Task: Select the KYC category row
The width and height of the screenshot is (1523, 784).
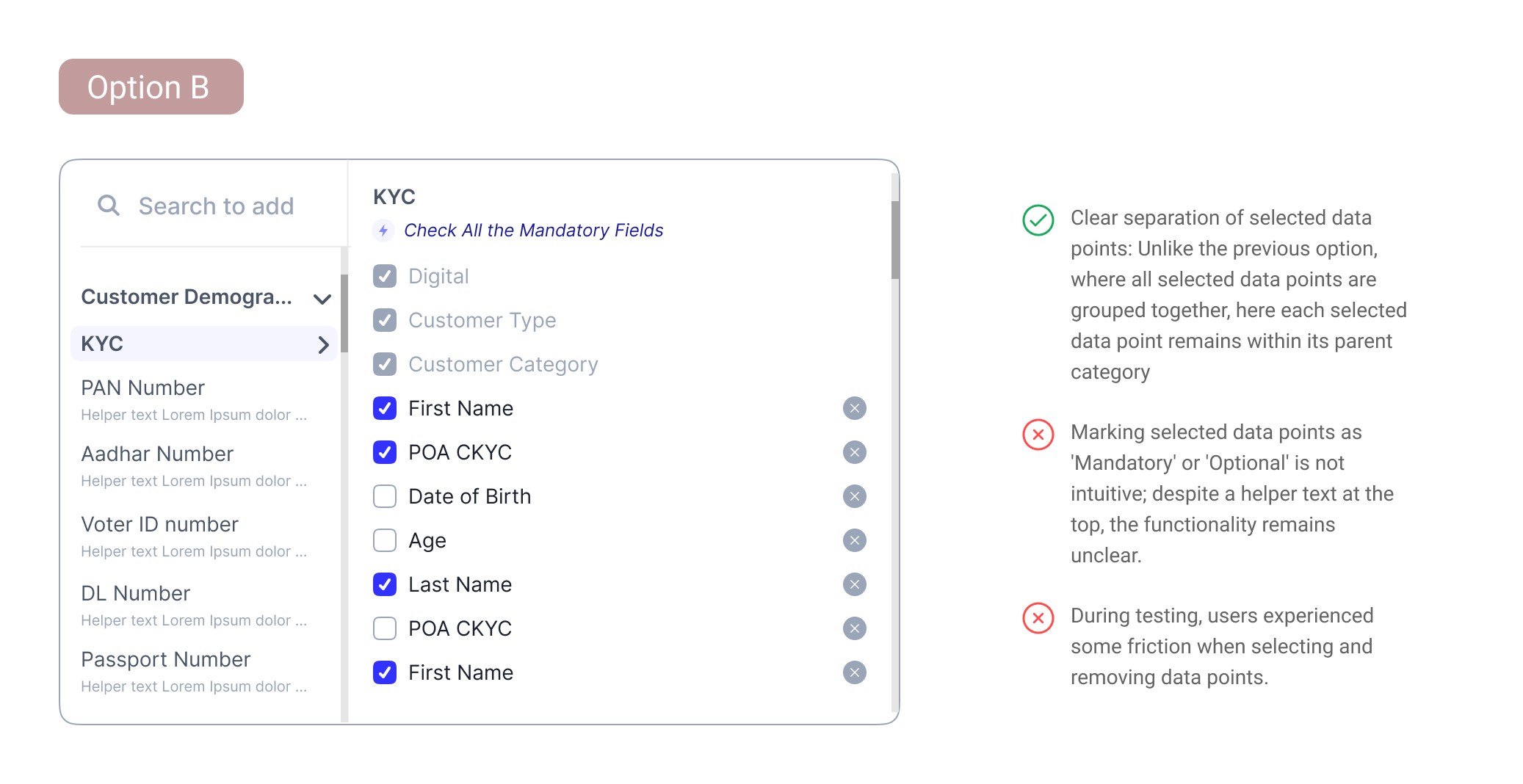Action: pyautogui.click(x=204, y=344)
